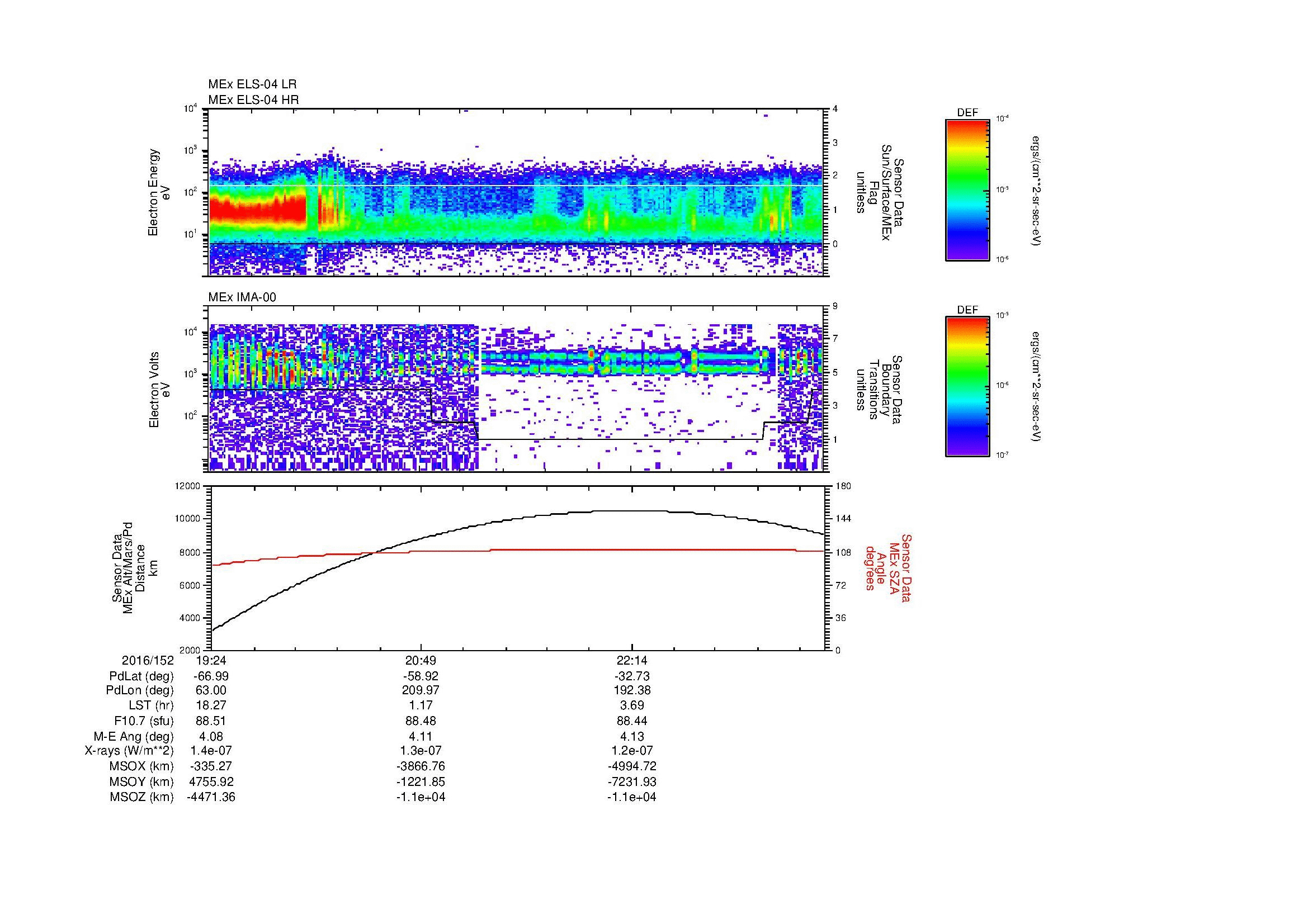Click the LST value '1.17'

[421, 706]
